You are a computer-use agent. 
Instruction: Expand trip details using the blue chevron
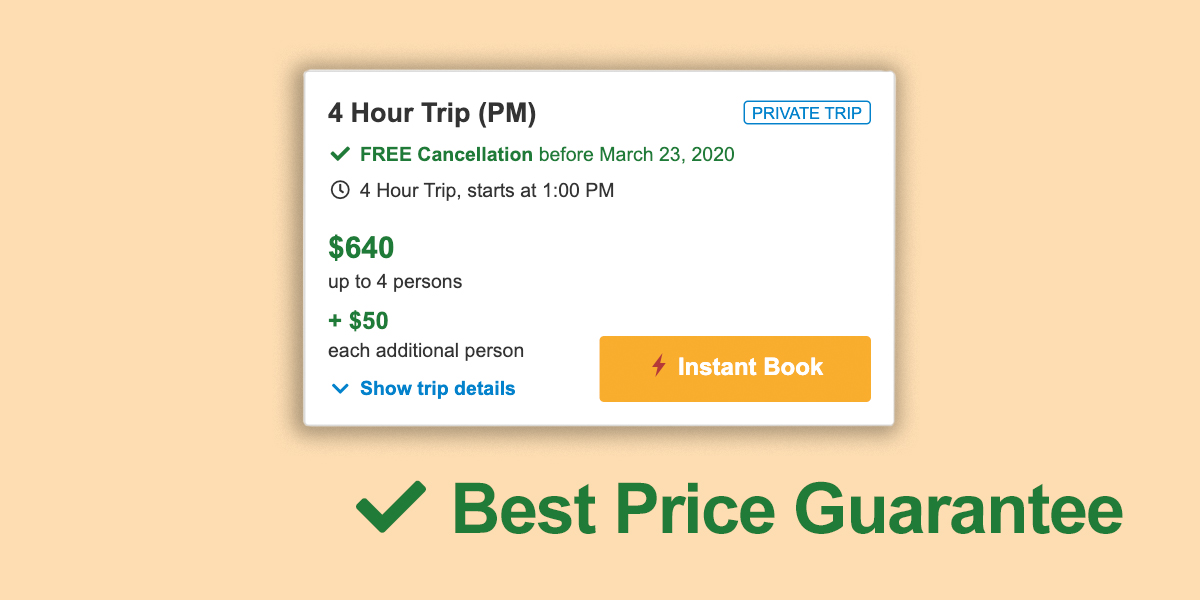click(x=339, y=388)
